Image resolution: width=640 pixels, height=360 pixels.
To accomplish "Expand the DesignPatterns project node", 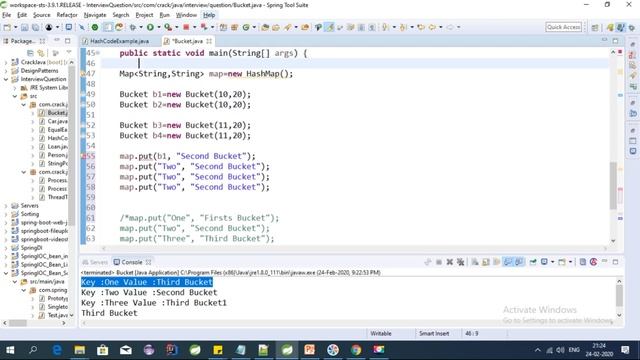I will point(6,71).
